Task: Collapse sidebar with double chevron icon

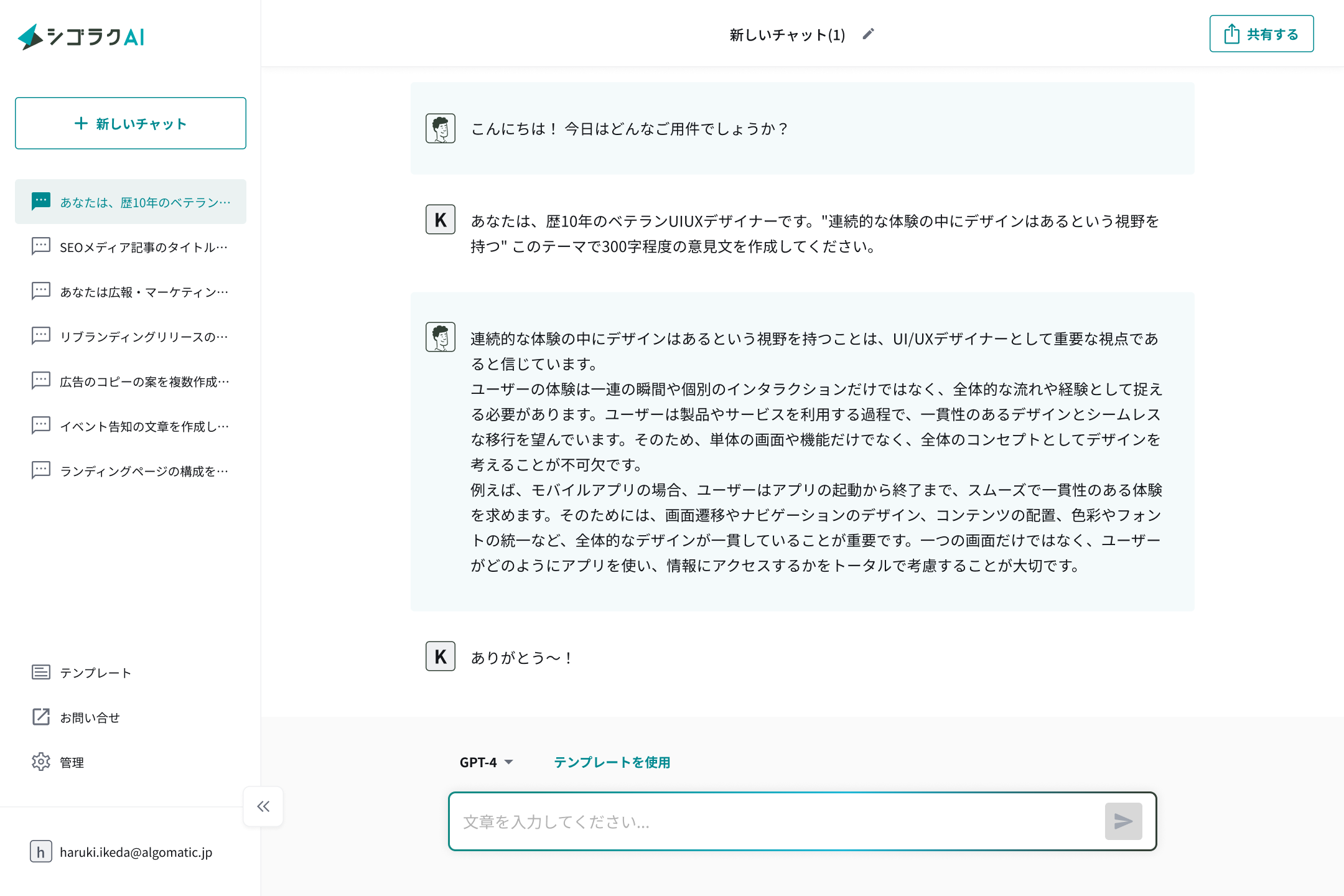Action: [x=263, y=806]
